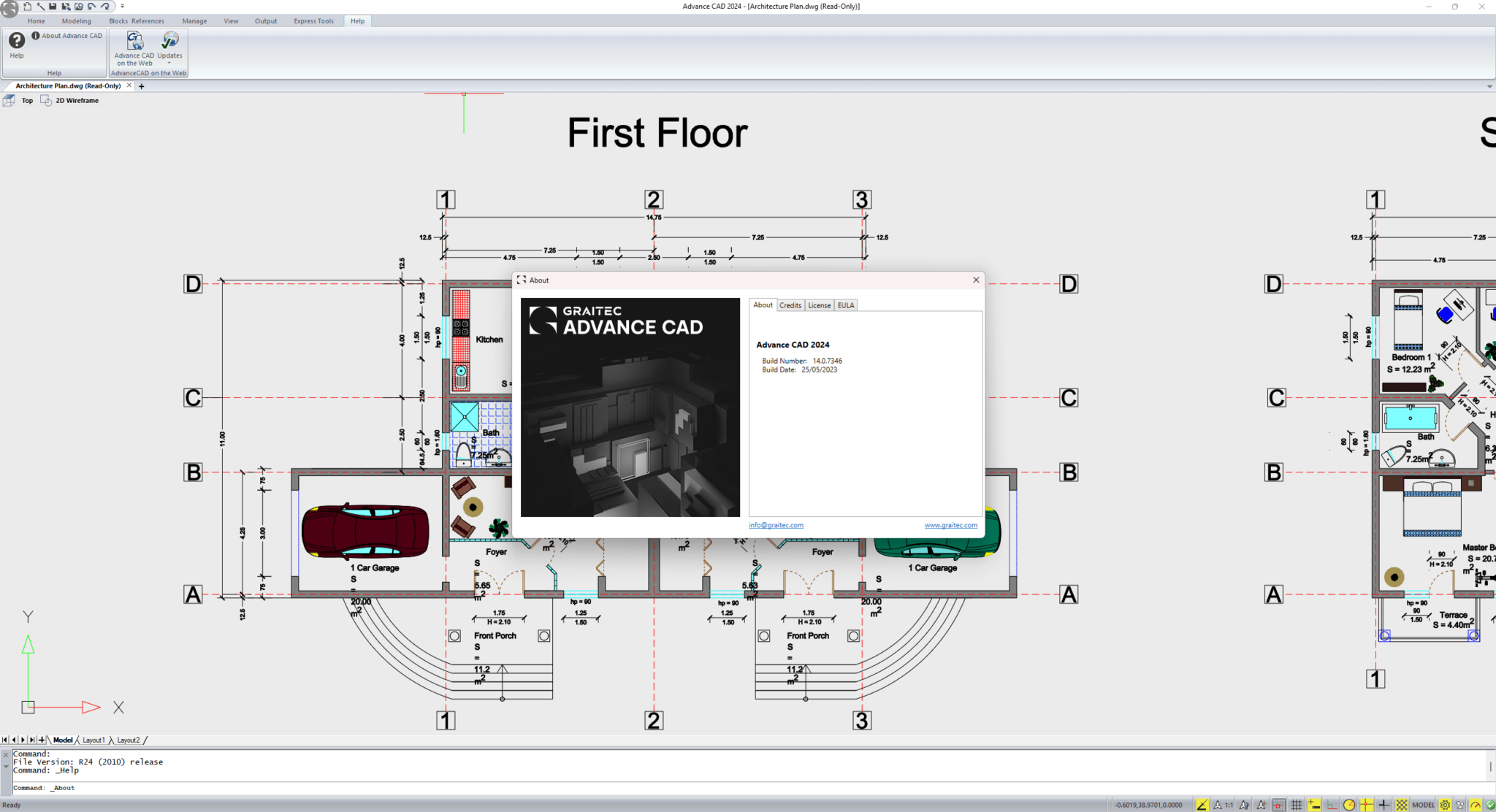
Task: Click the Undo arrow icon
Action: tap(91, 6)
